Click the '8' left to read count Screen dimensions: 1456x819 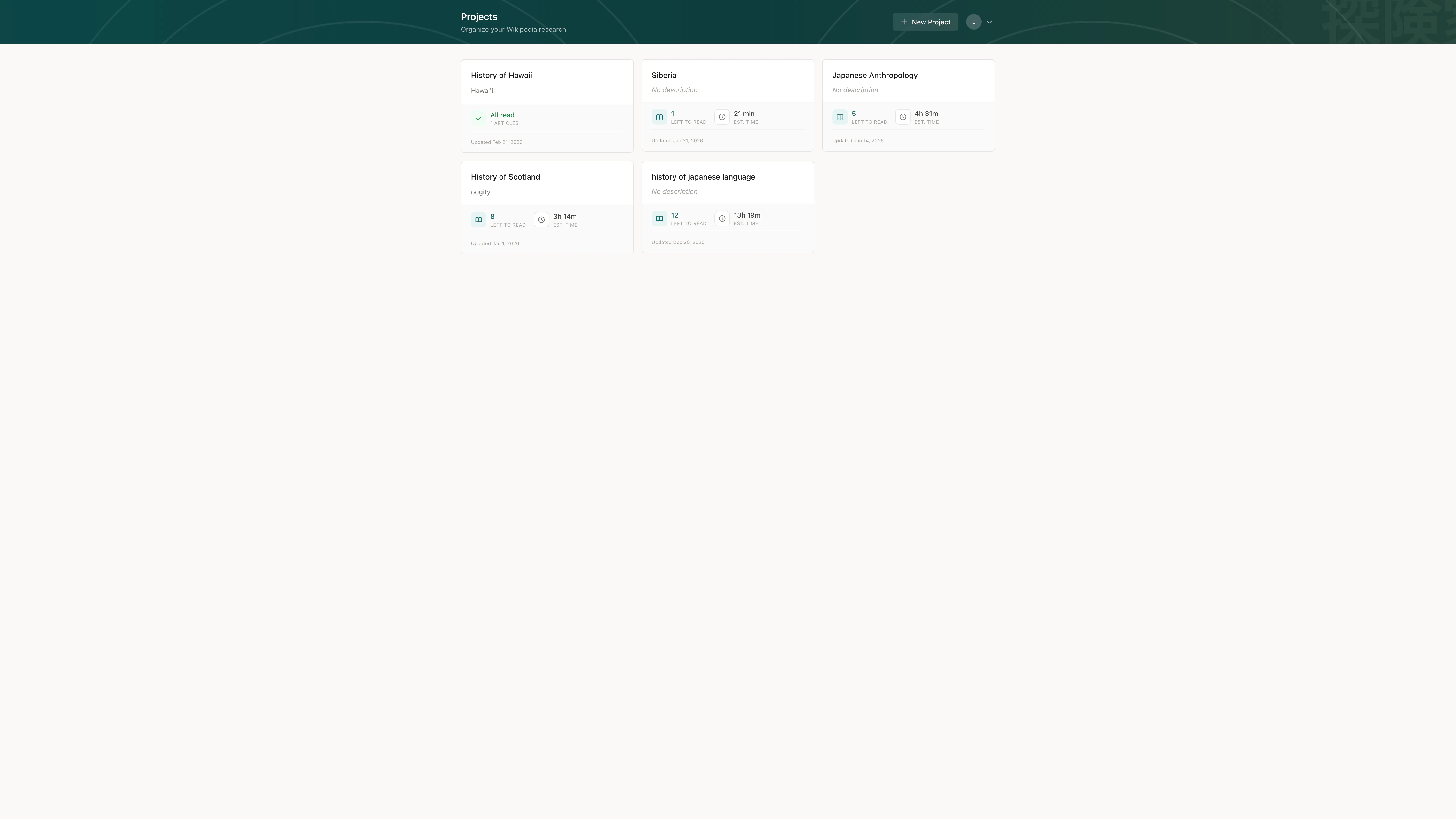tap(492, 216)
